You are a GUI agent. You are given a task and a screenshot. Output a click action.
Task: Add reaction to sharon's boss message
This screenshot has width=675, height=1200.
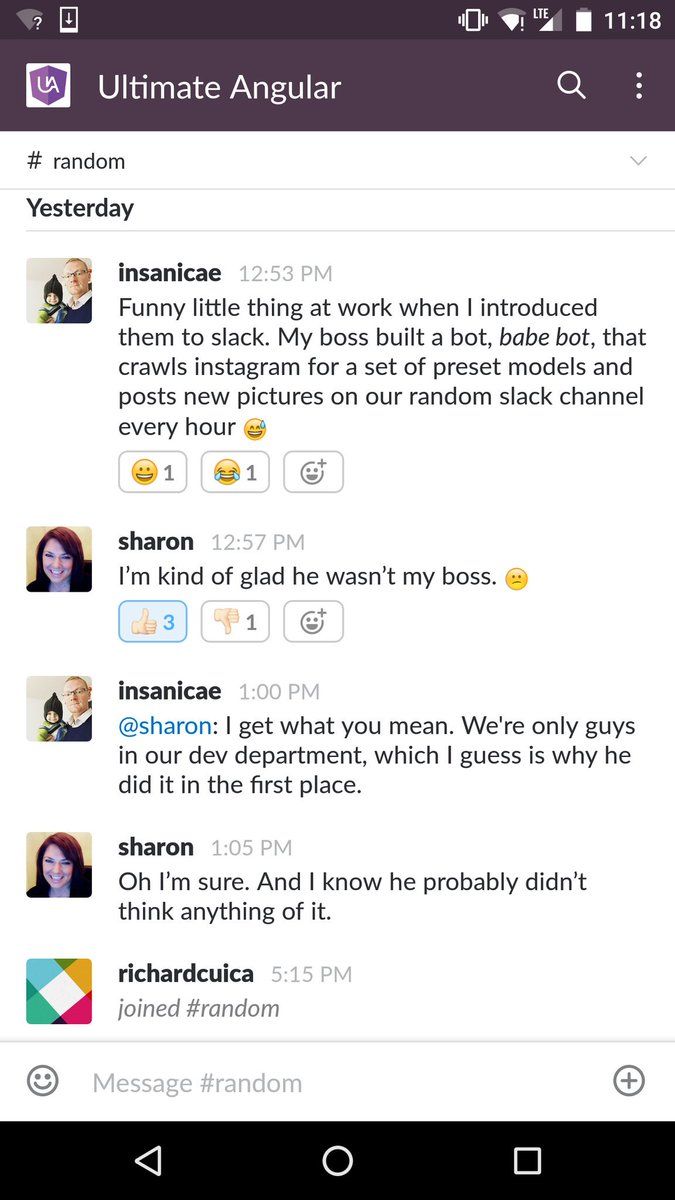point(313,622)
